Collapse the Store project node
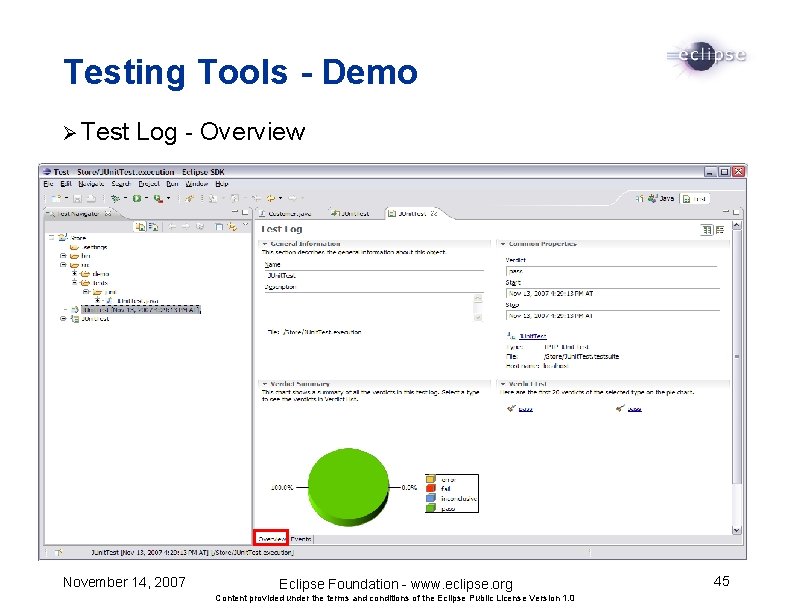 pyautogui.click(x=52, y=237)
